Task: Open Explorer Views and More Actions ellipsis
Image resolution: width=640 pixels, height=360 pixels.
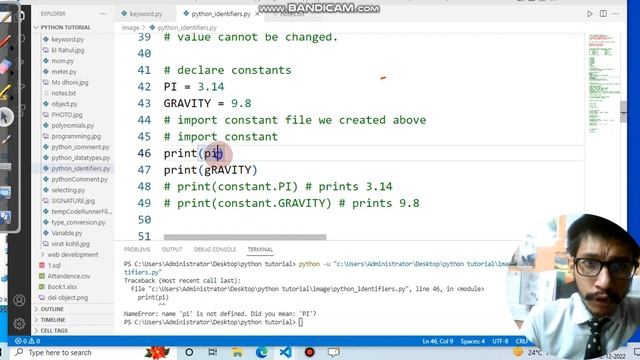Action: point(103,13)
